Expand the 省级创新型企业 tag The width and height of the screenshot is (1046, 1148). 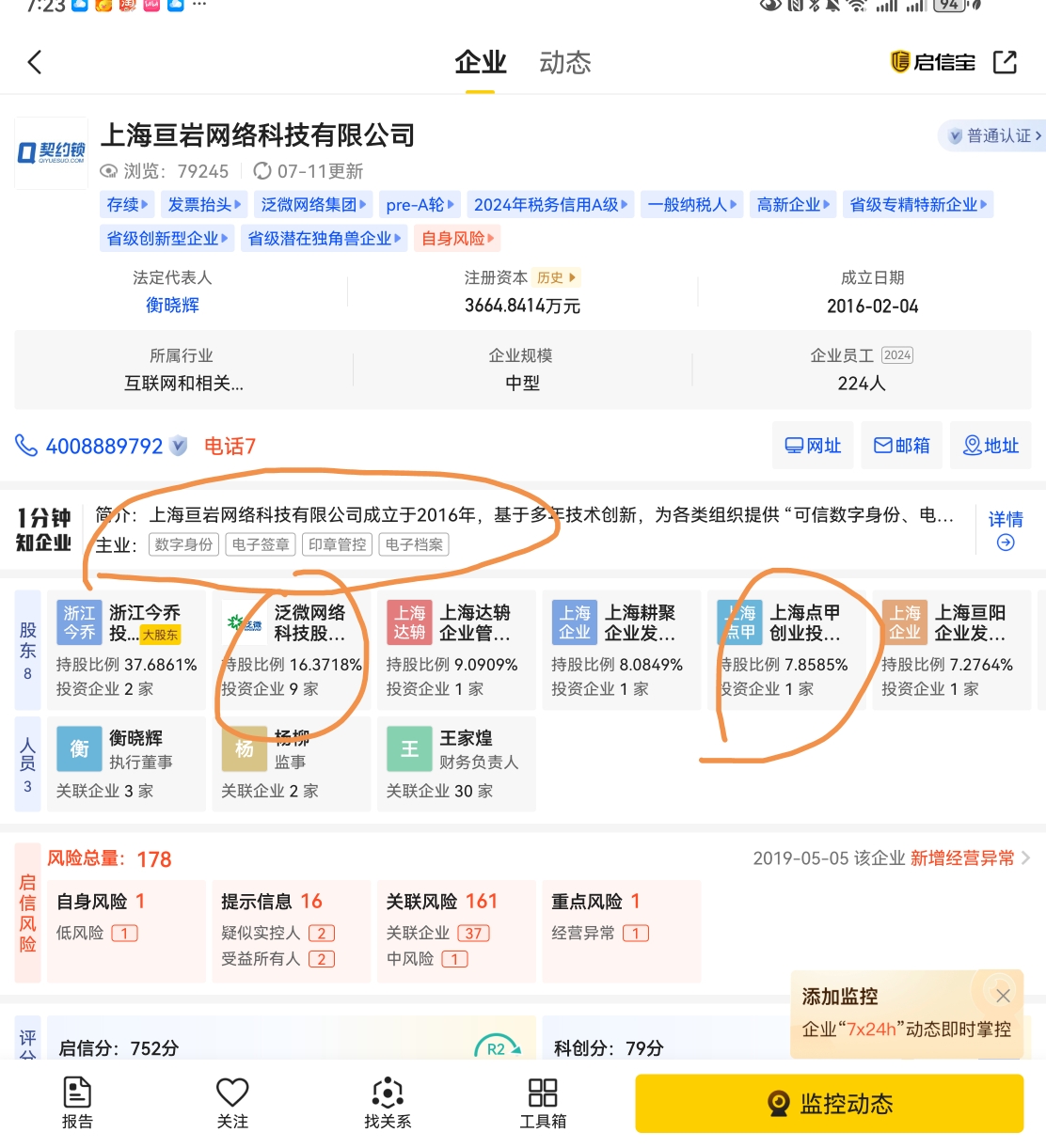pos(167,239)
